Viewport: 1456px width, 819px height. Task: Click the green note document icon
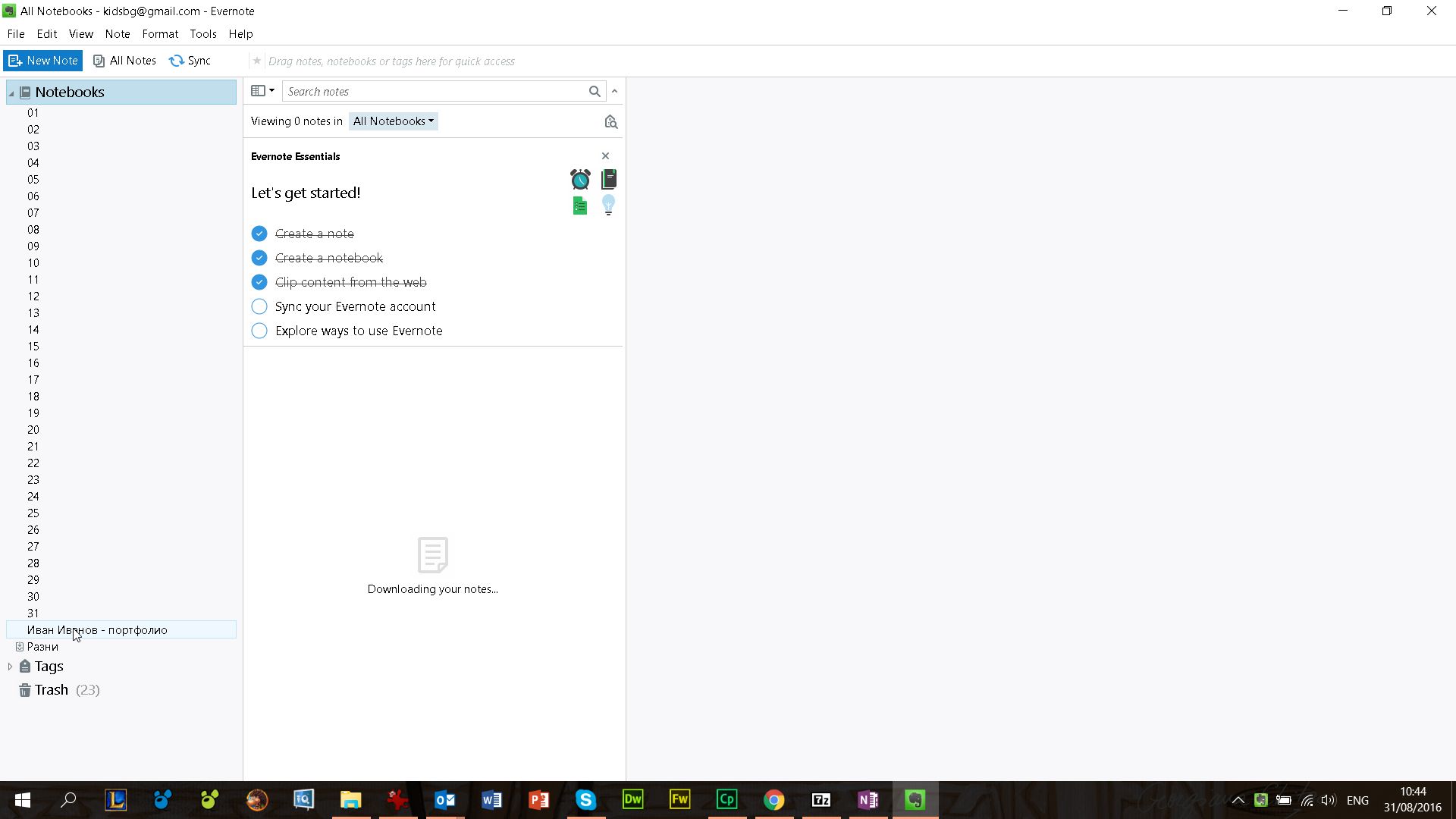tap(580, 206)
